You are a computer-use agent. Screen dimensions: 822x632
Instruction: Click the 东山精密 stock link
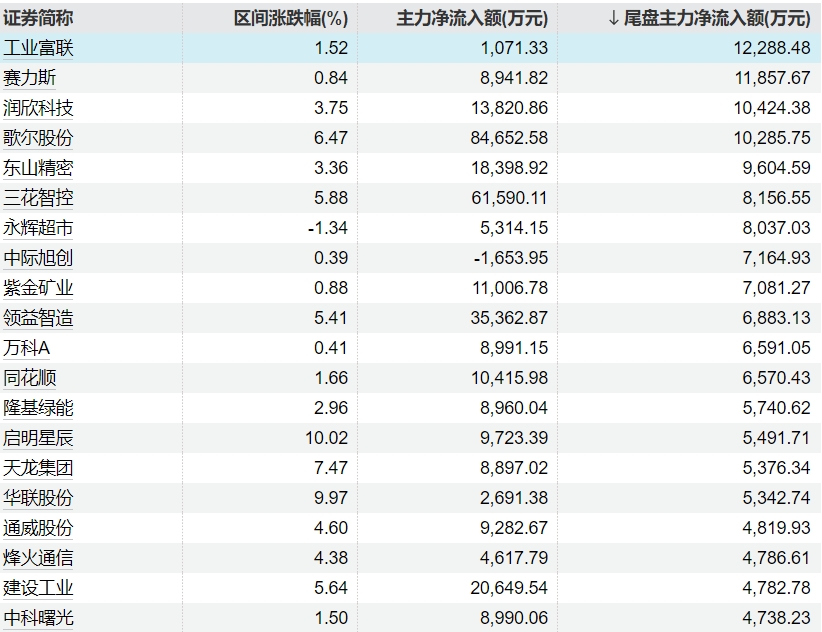coord(38,168)
